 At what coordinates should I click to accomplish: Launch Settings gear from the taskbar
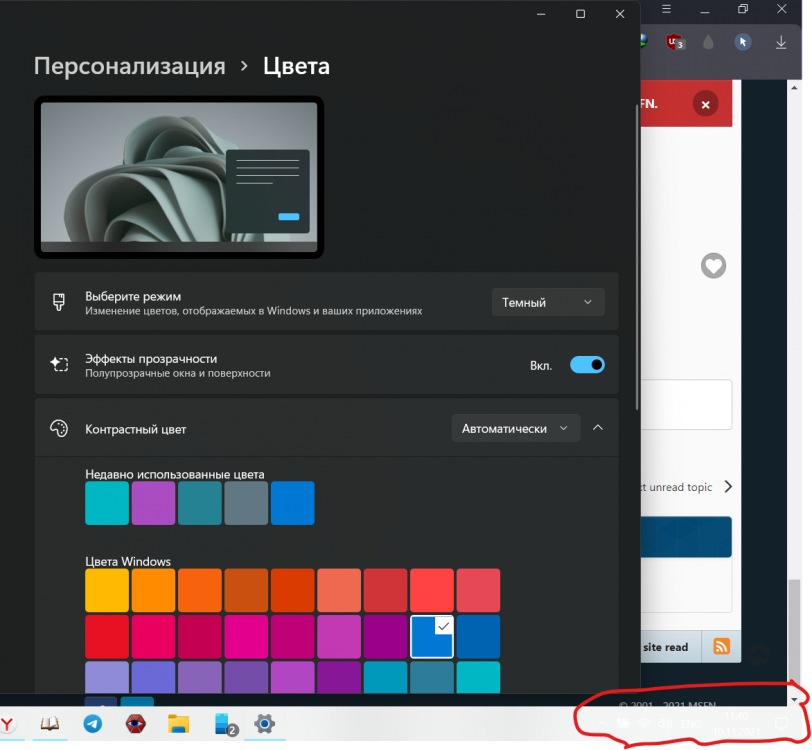(265, 723)
